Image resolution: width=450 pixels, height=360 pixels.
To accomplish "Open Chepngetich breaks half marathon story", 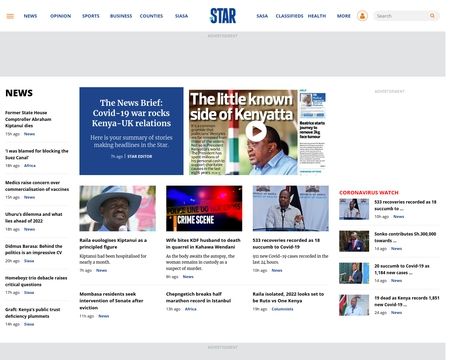I will [198, 297].
